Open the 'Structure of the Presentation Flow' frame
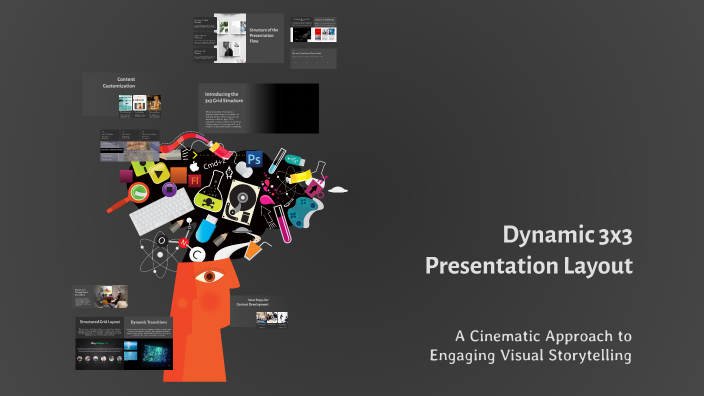The image size is (704, 396). point(238,38)
